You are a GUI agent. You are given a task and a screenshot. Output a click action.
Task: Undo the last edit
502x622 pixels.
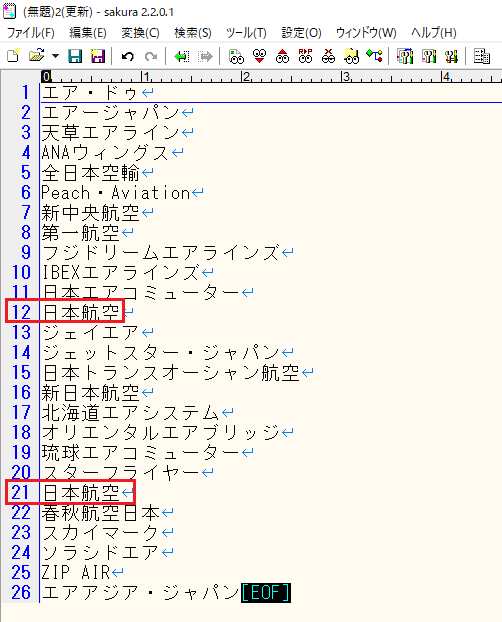point(128,56)
